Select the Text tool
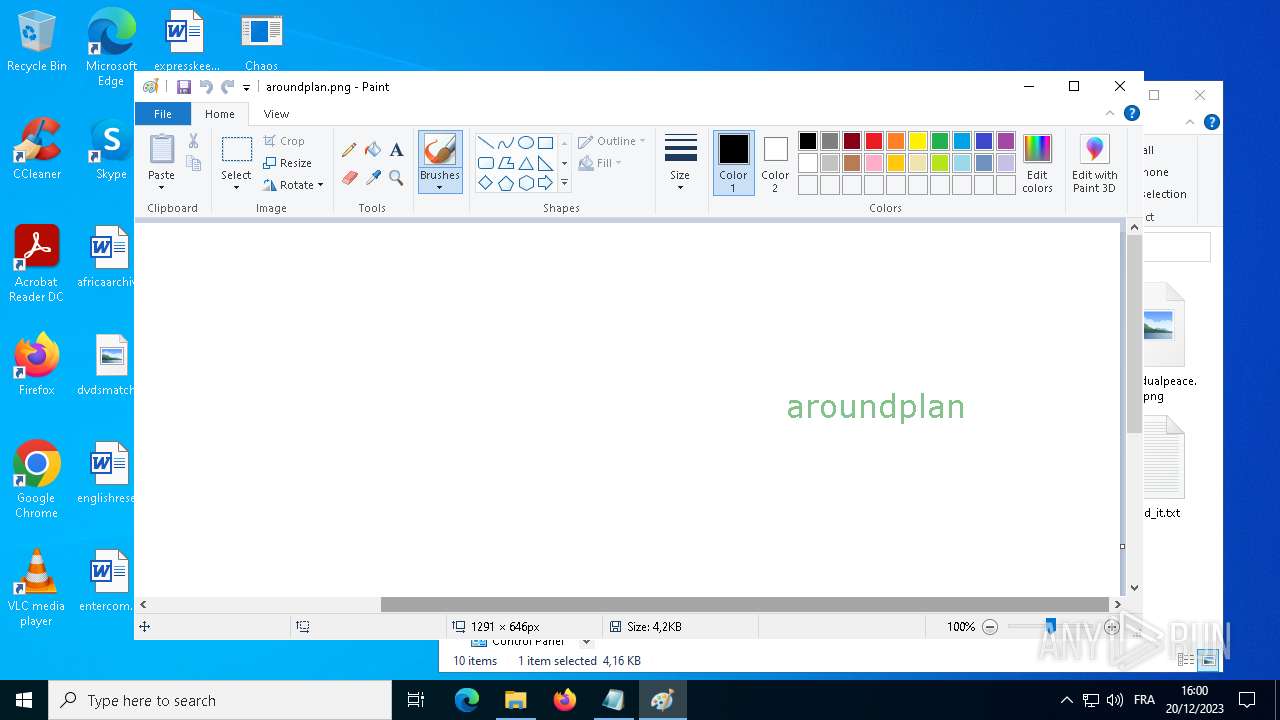Viewport: 1280px width, 720px height. point(397,150)
